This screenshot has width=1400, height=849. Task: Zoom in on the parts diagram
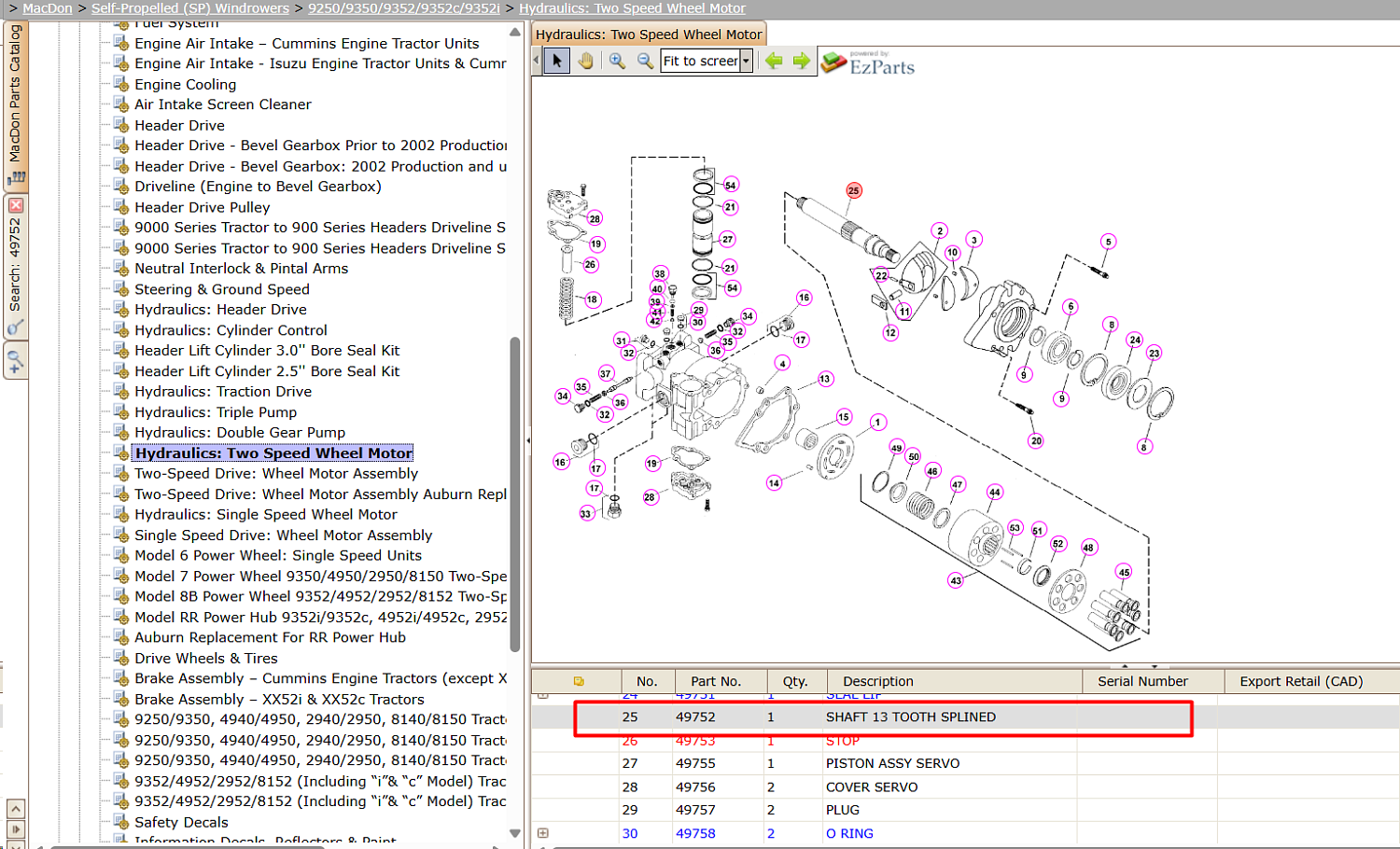(617, 61)
